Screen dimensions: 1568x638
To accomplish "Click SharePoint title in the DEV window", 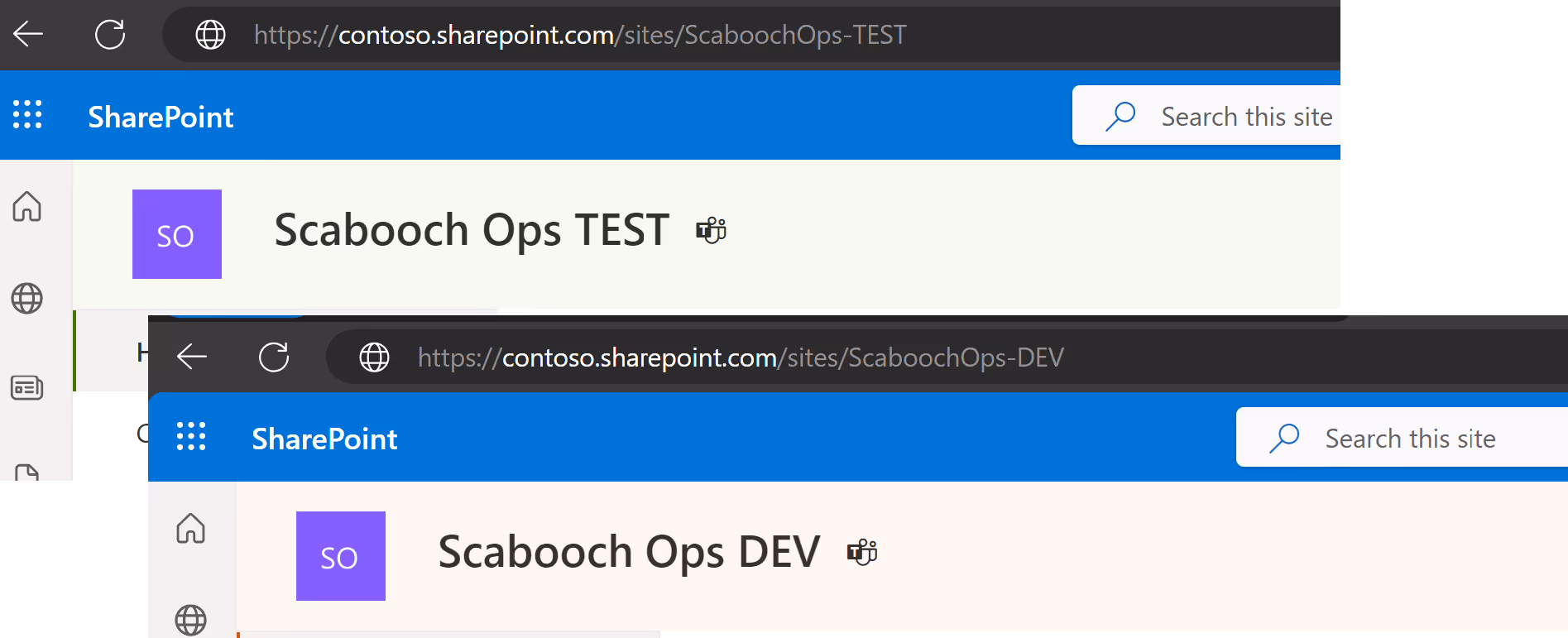I will click(x=324, y=439).
